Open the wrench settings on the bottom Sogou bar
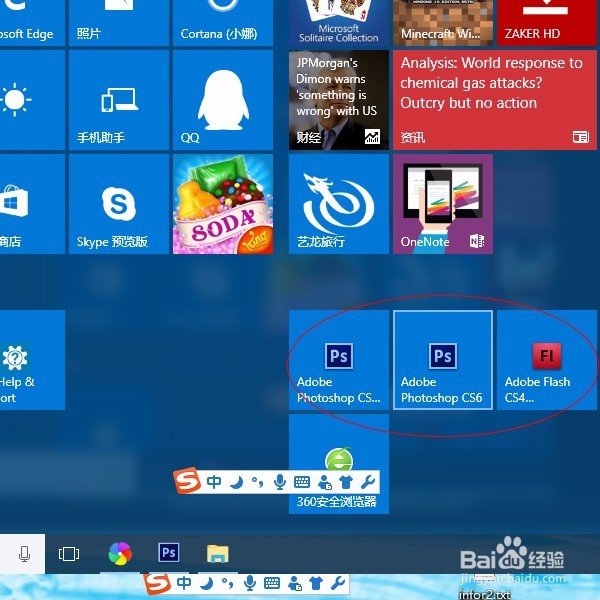Screen dimensions: 600x600 pos(338,583)
